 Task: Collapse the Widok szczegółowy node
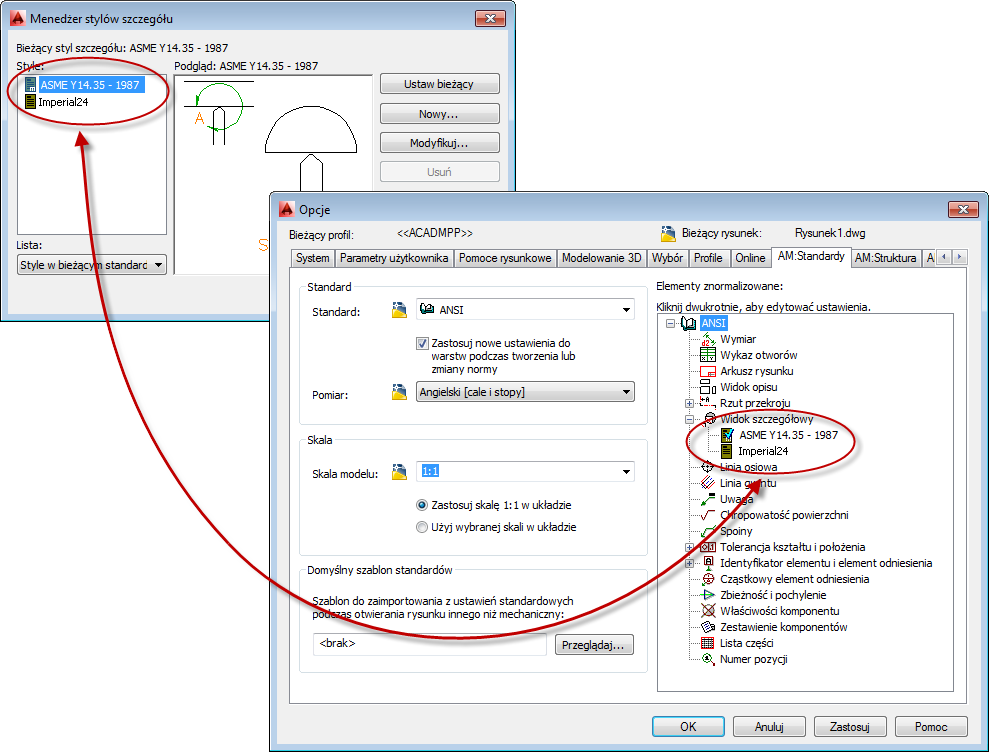pos(689,419)
